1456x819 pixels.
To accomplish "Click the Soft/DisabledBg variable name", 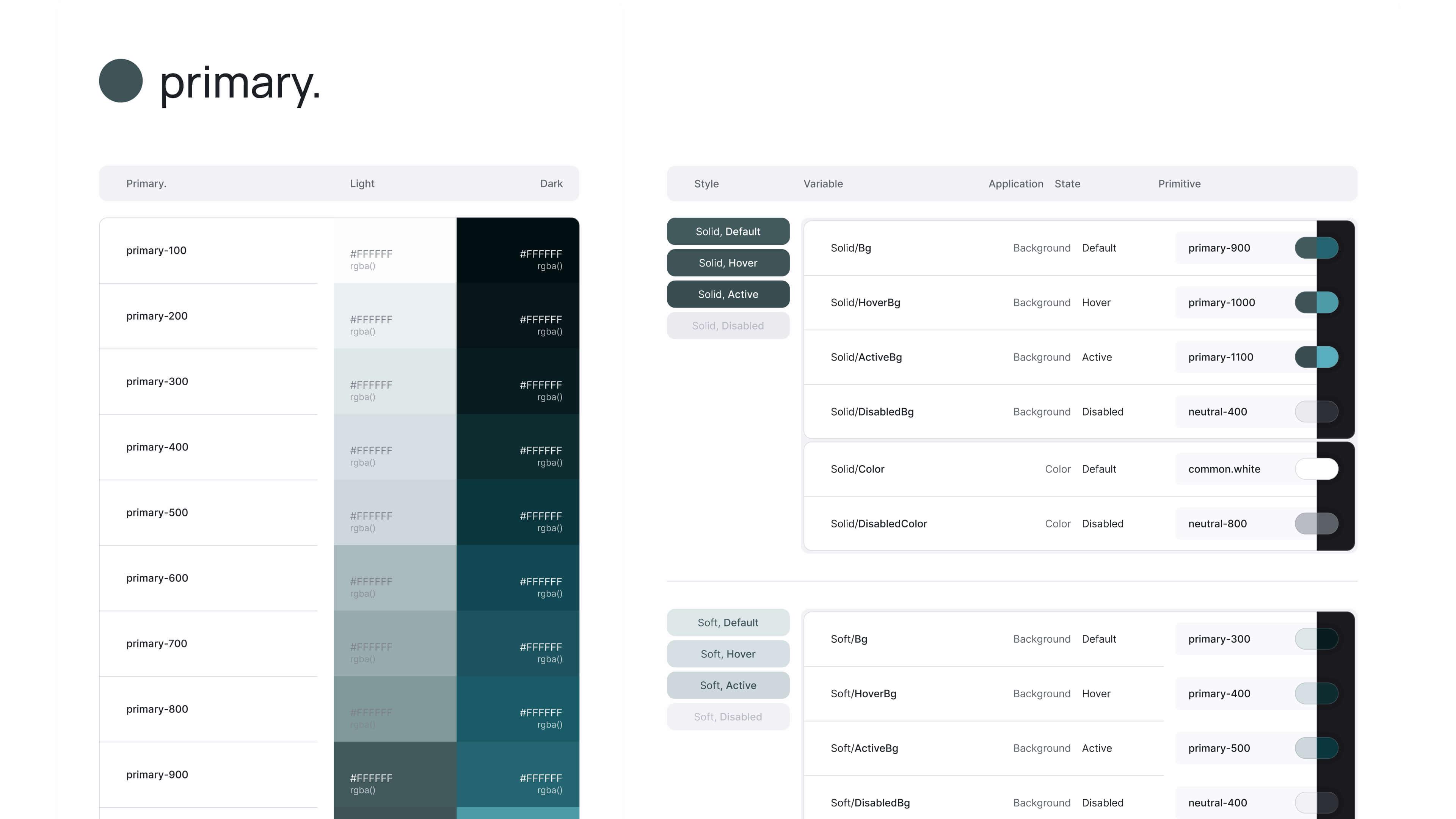I will [871, 803].
